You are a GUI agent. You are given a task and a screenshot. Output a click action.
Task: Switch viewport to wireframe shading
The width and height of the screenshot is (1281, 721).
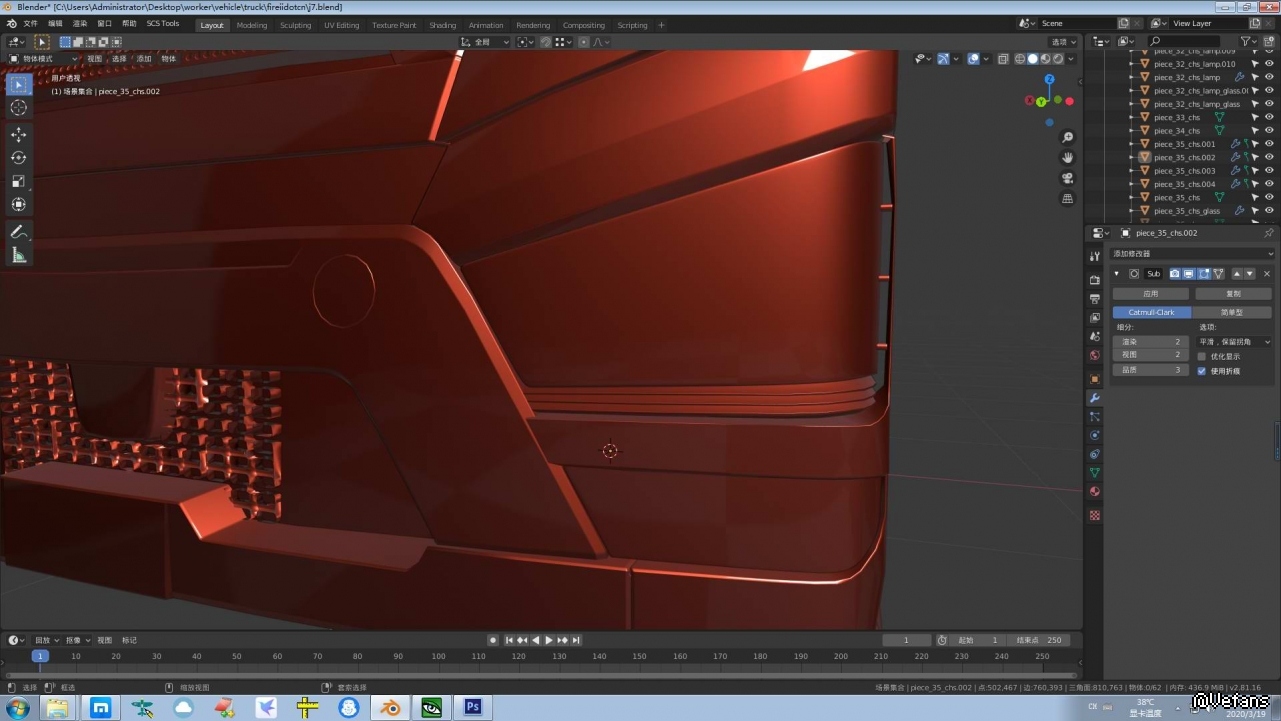(1020, 59)
